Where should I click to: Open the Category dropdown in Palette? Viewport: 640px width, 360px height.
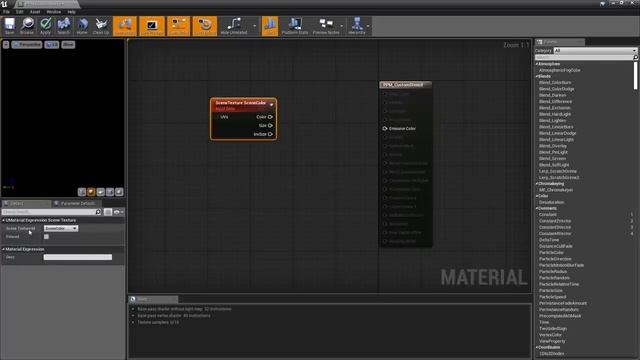pyautogui.click(x=595, y=51)
